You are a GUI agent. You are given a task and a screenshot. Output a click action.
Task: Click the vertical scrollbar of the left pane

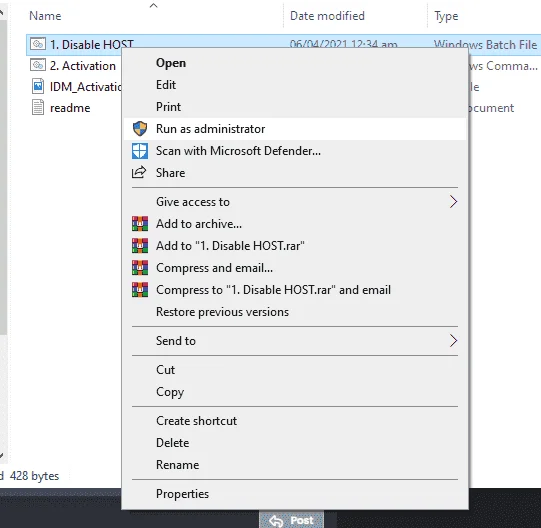[x=3, y=178]
